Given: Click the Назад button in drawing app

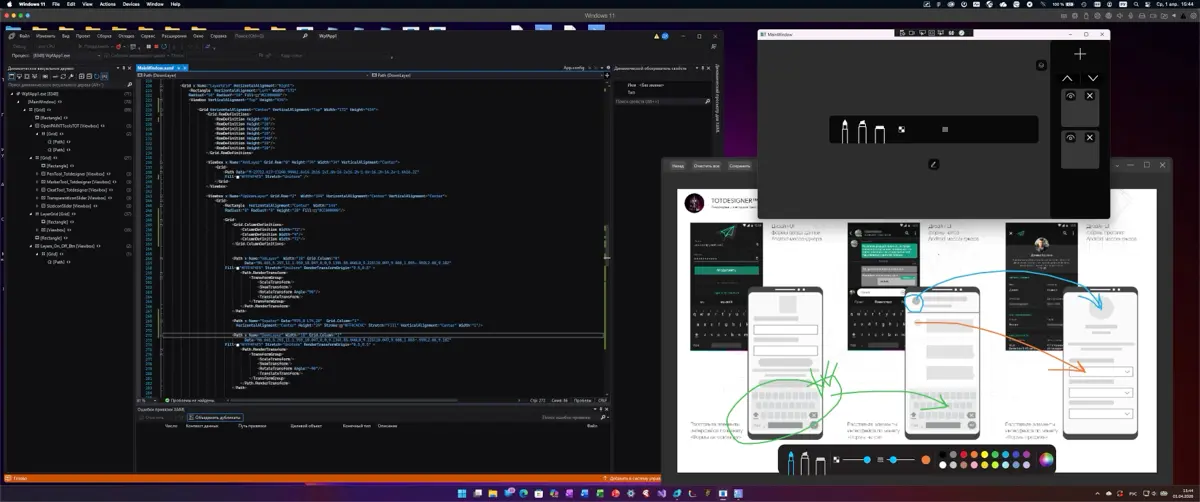Looking at the screenshot, I should pyautogui.click(x=678, y=166).
